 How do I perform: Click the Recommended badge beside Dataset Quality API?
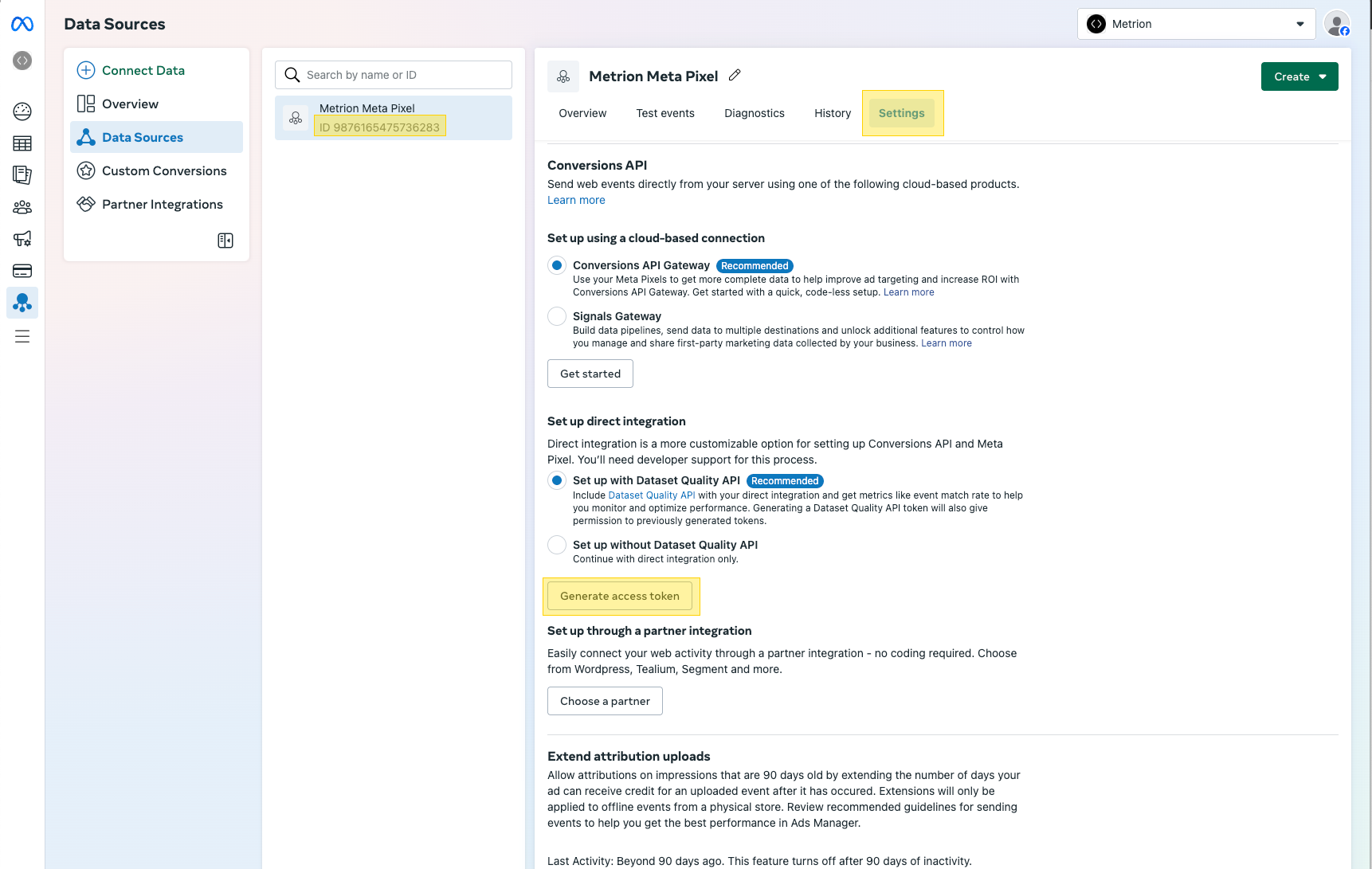(785, 481)
